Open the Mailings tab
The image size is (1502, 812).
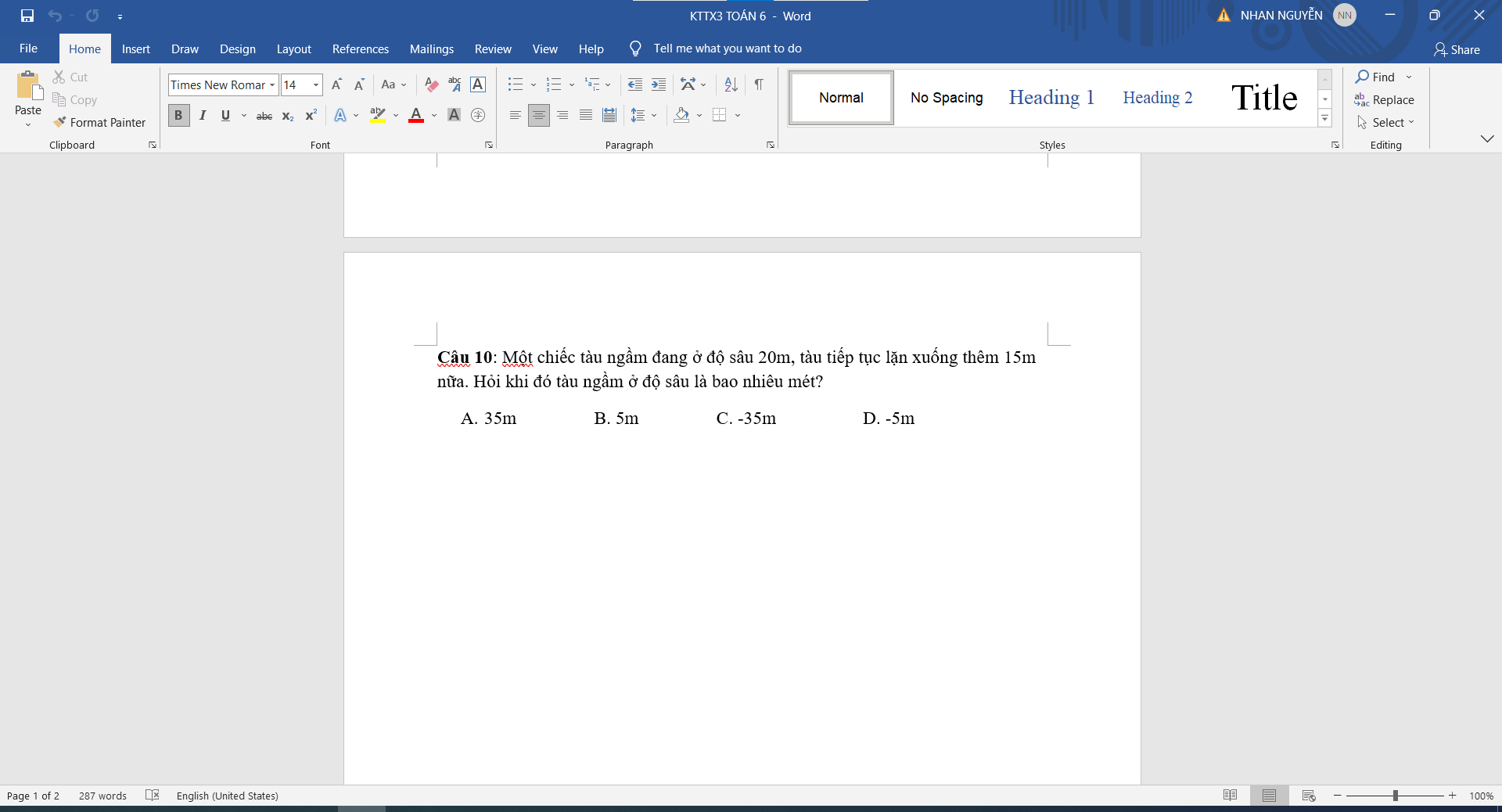point(431,49)
